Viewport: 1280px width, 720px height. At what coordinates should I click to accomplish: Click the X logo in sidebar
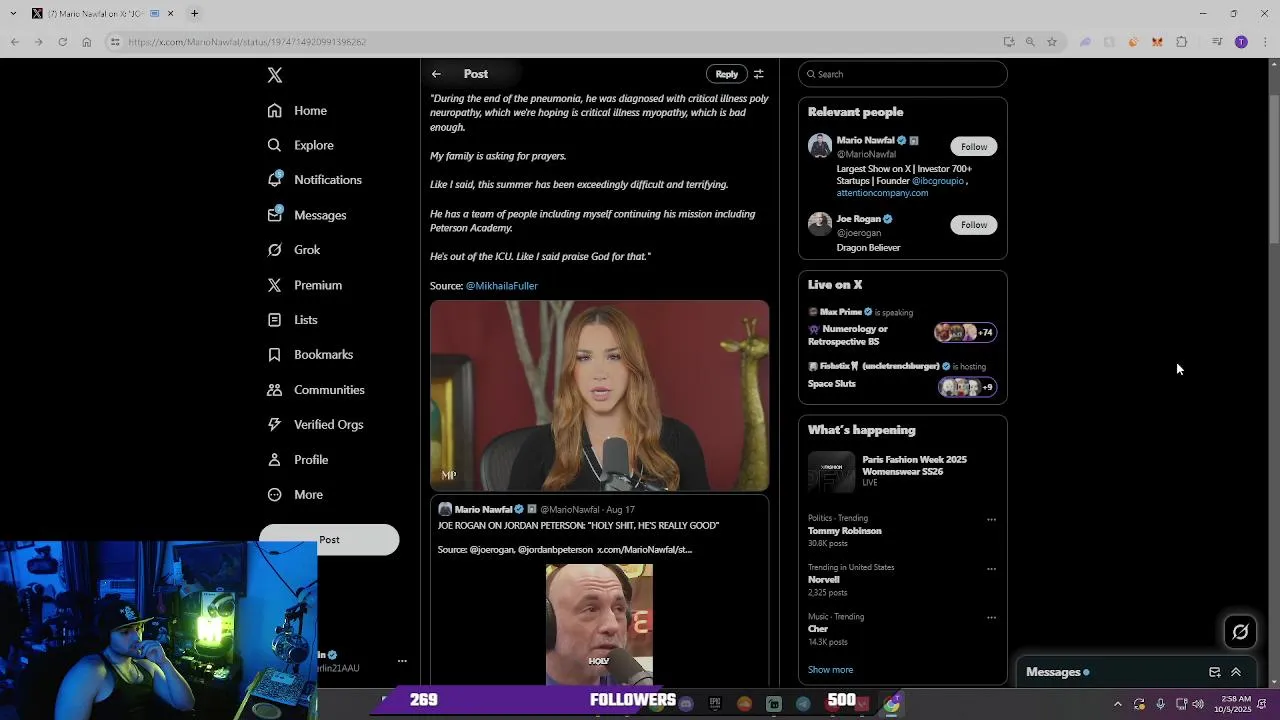(275, 75)
